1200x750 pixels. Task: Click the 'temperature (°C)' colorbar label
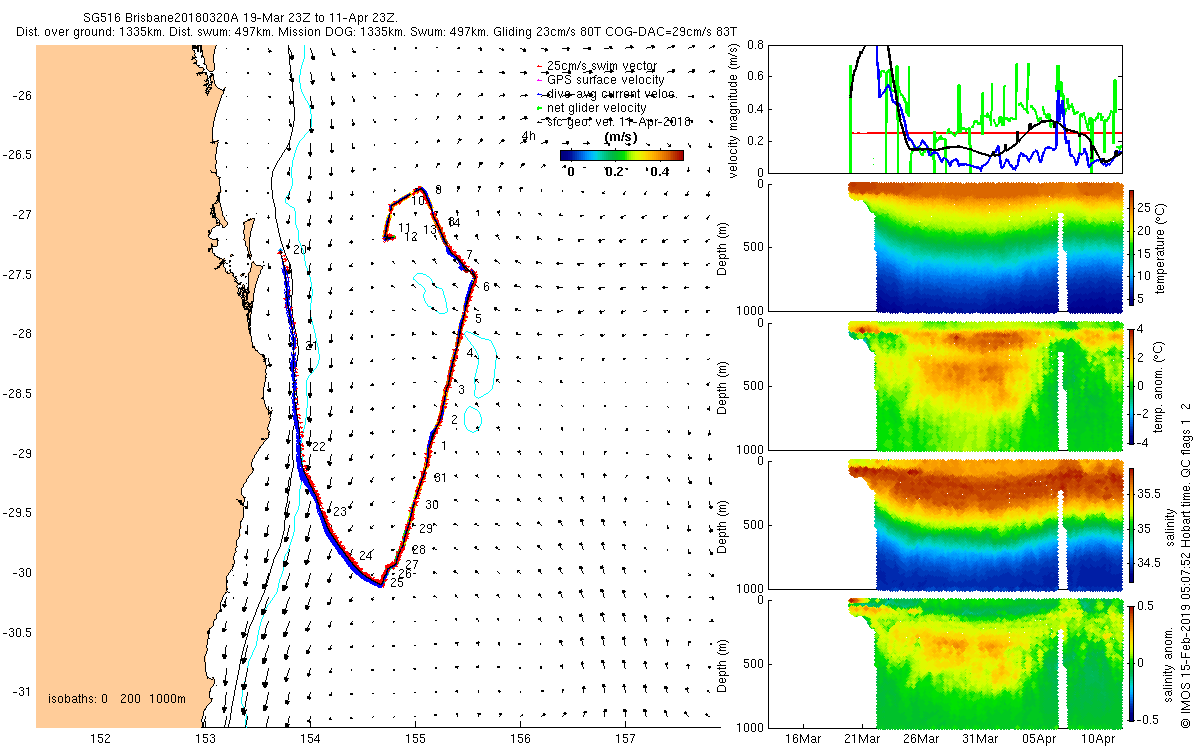pyautogui.click(x=1162, y=247)
